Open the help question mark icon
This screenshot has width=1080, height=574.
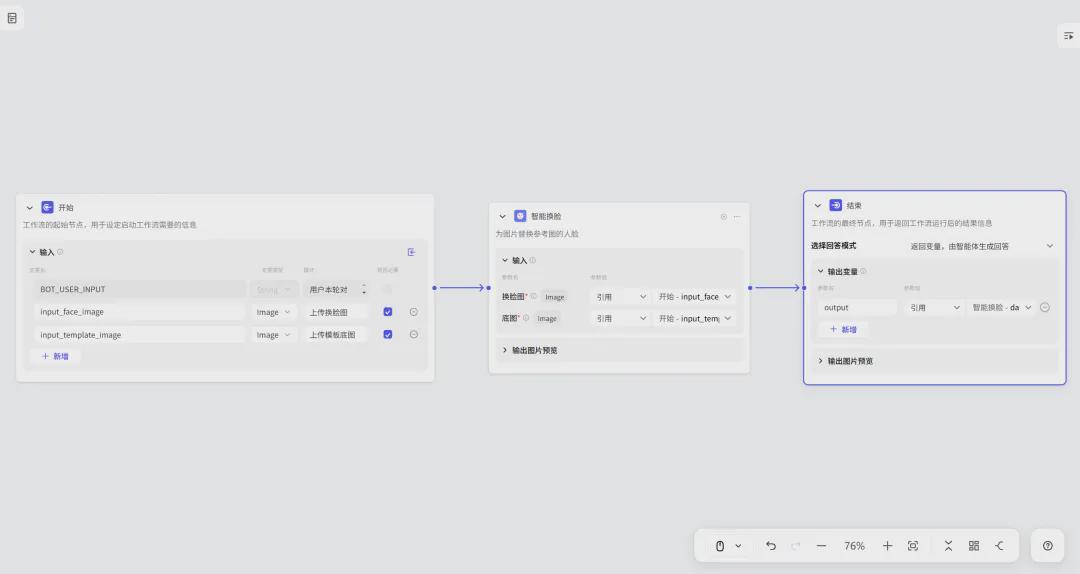click(1048, 546)
